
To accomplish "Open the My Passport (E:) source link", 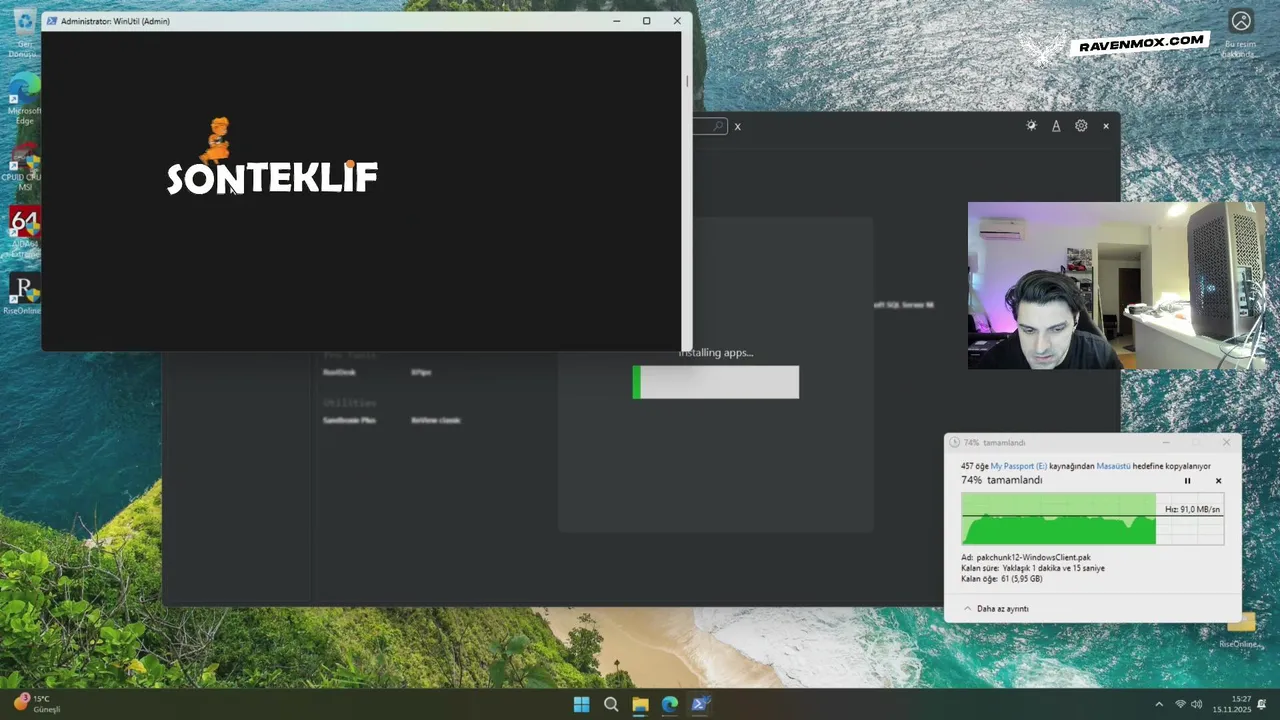I will click(x=1019, y=466).
